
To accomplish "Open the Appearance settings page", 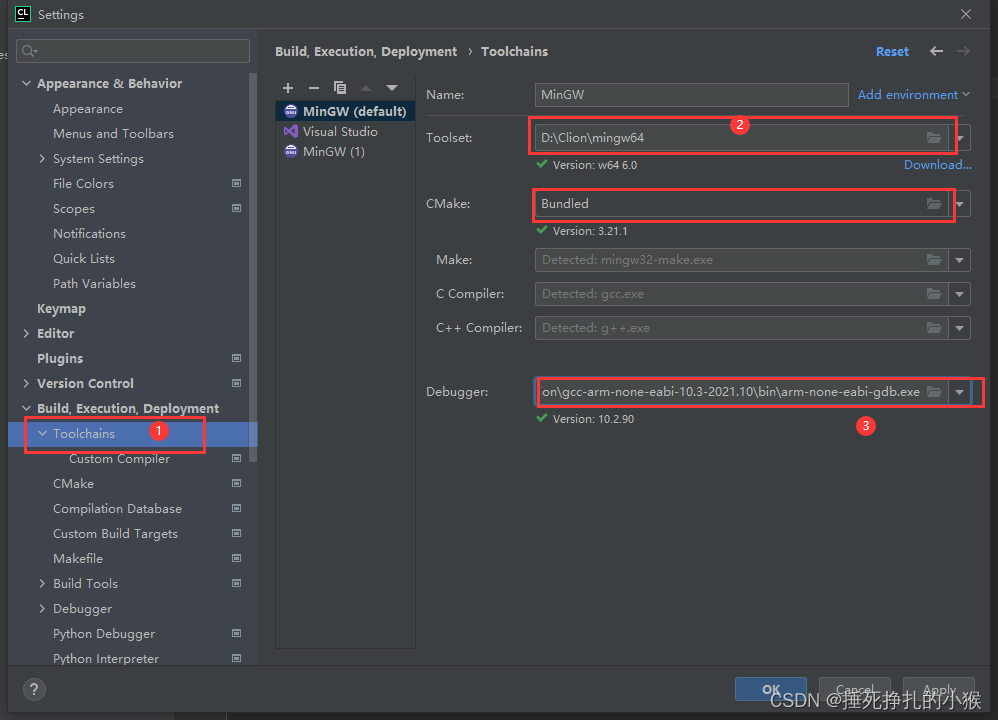I will [88, 109].
